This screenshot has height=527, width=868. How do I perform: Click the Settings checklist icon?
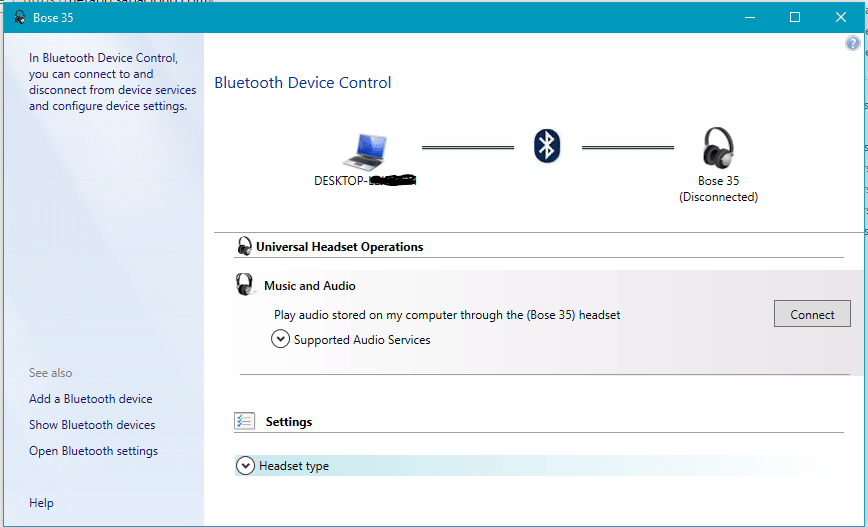coord(245,421)
